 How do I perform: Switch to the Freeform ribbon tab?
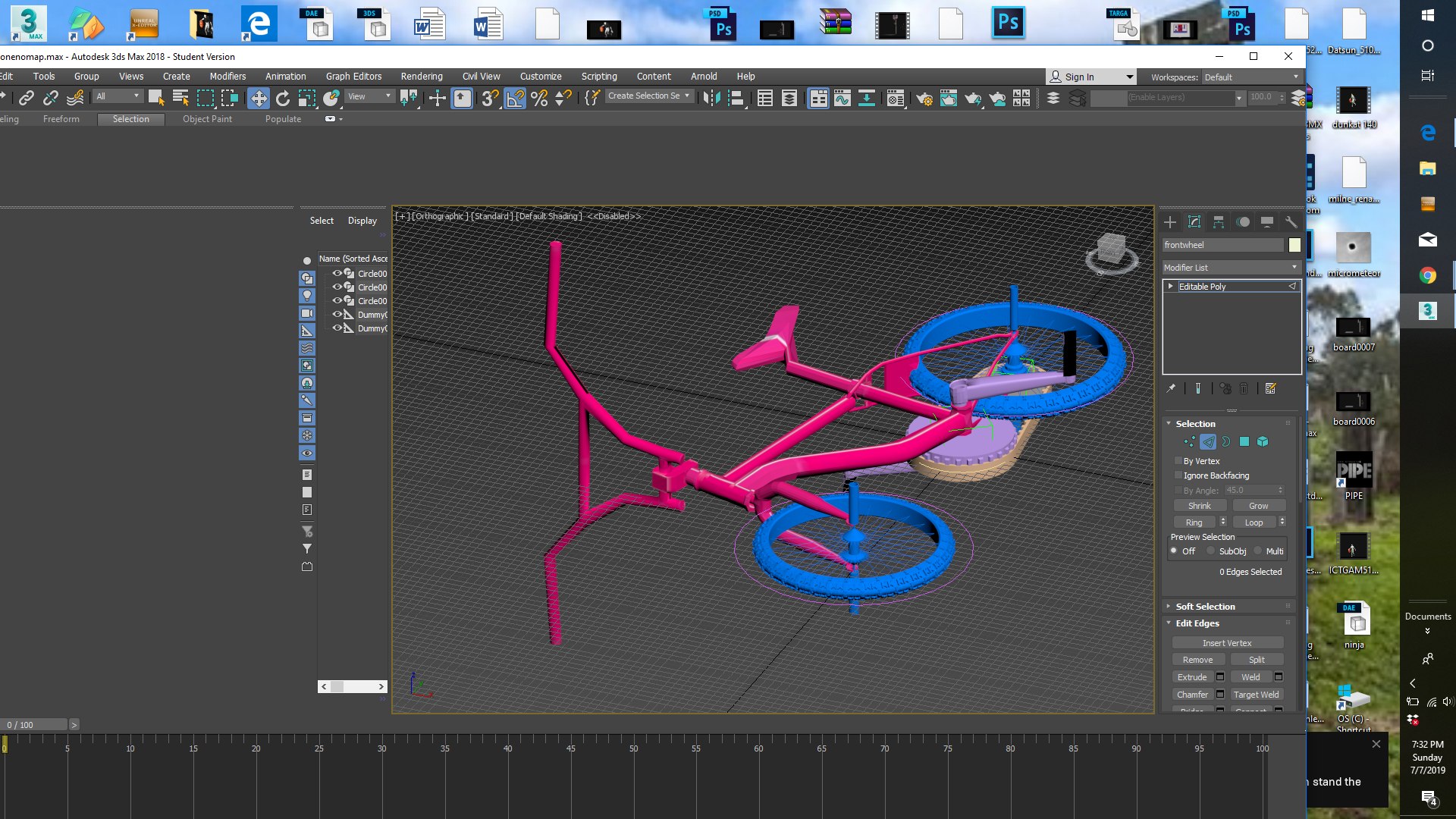pos(61,119)
